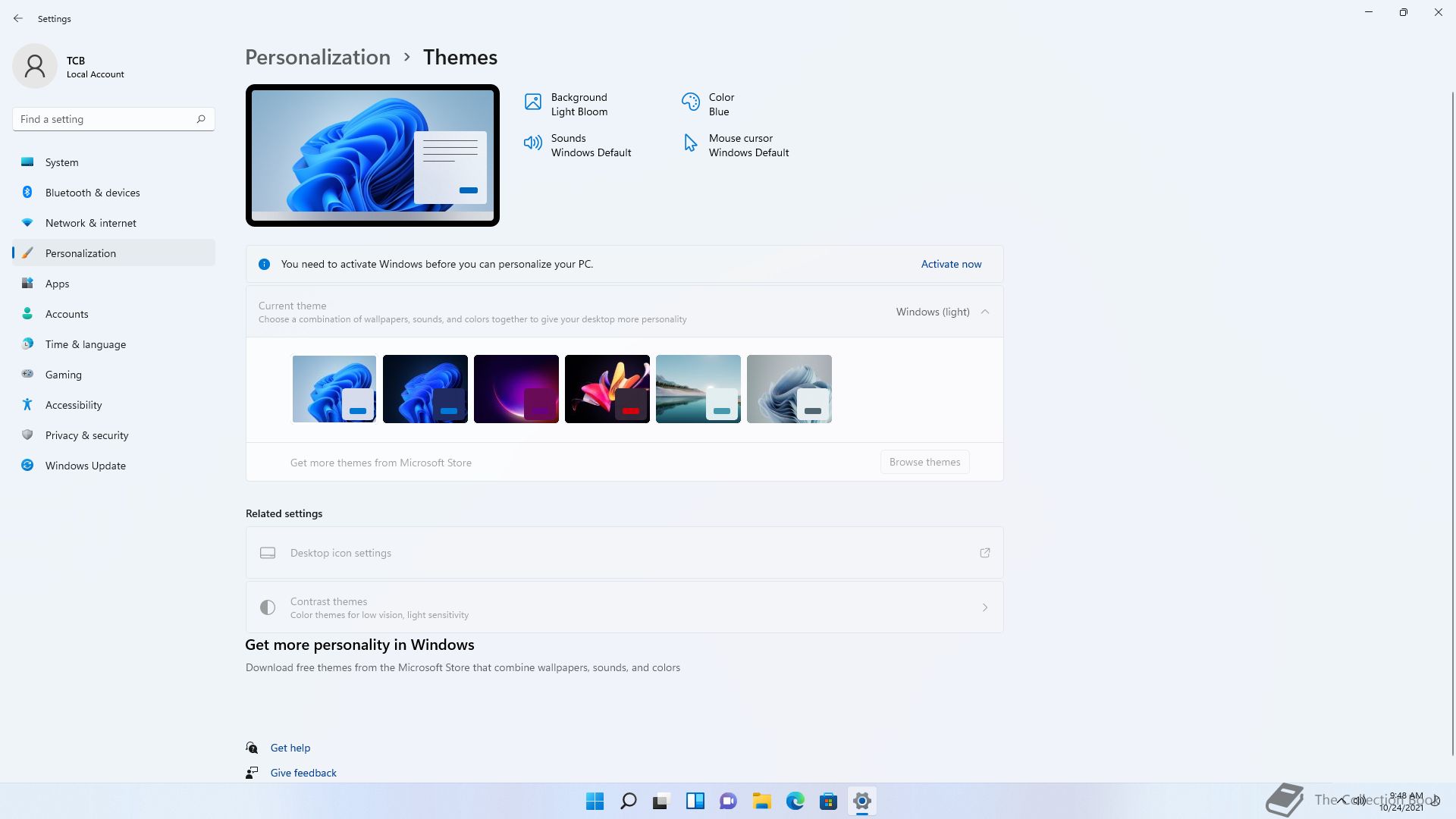Click the Give feedback icon
Image resolution: width=1456 pixels, height=819 pixels.
pos(252,773)
